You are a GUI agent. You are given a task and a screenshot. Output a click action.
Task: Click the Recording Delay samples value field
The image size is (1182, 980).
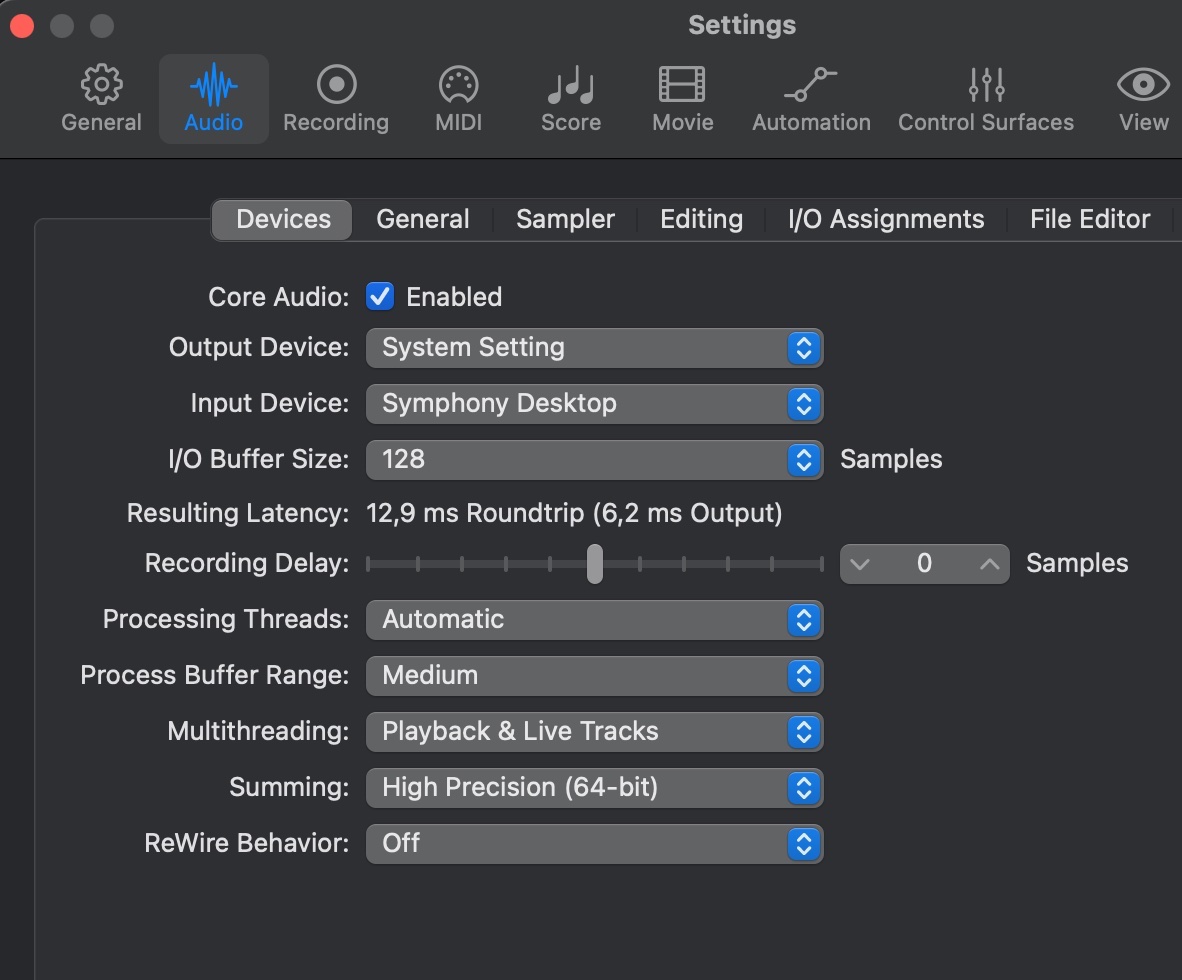[924, 564]
